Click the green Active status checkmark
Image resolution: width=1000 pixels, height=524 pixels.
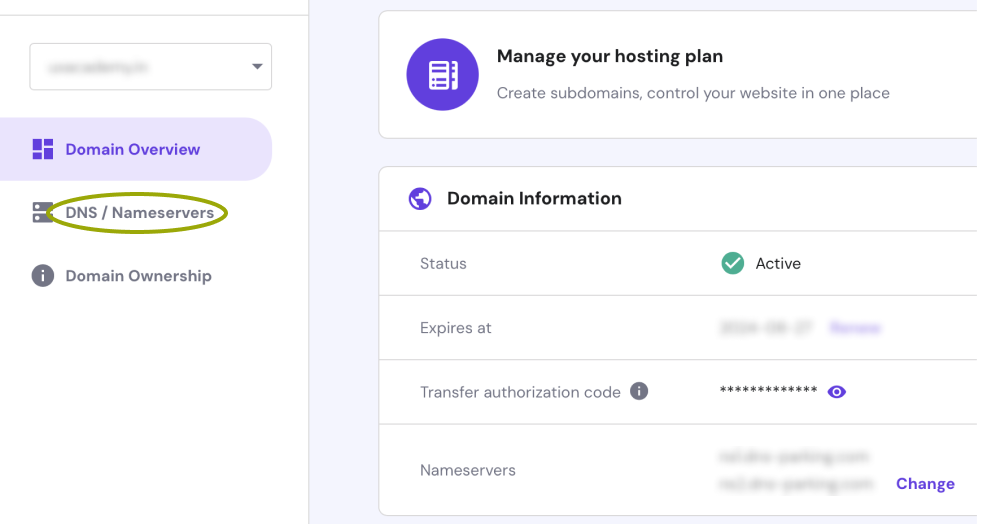pyautogui.click(x=733, y=264)
